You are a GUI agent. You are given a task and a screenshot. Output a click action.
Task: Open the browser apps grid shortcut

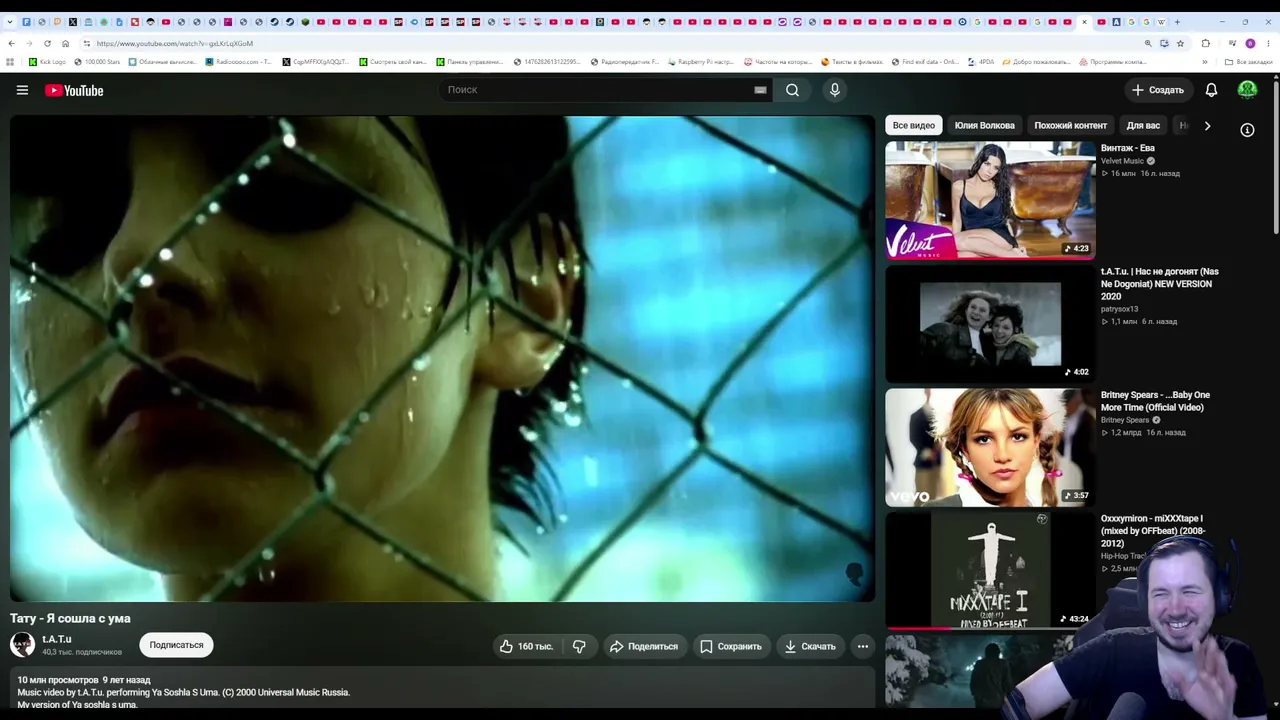[11, 62]
